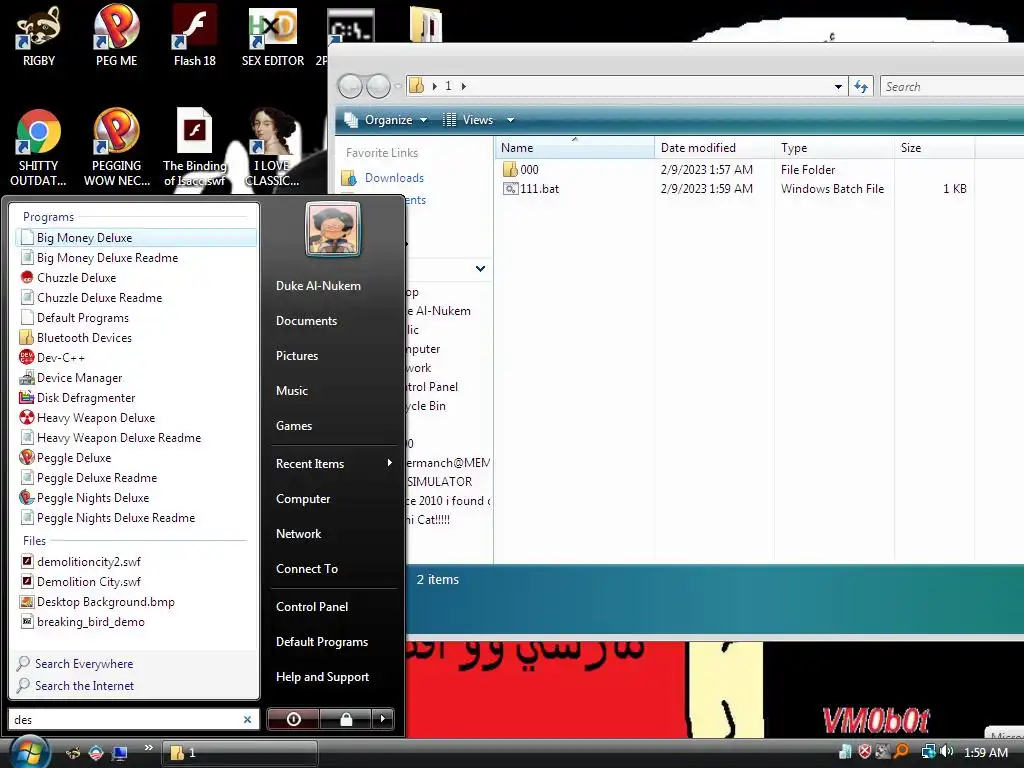Viewport: 1024px width, 768px height.
Task: Click the Disk Defragmenter icon in results
Action: tap(27, 398)
